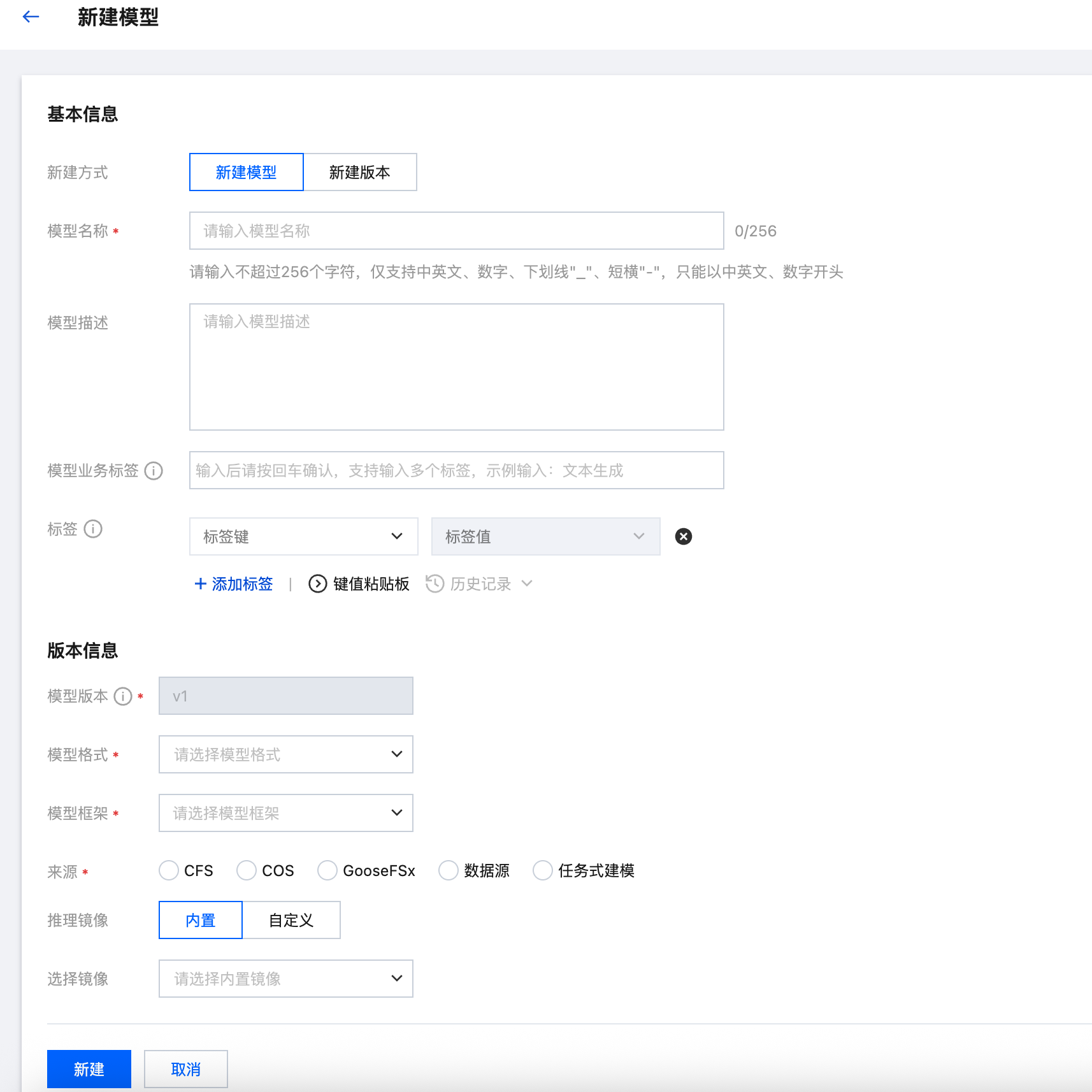1092x1092 pixels.
Task: Click the 取消 button
Action: pos(185,1069)
